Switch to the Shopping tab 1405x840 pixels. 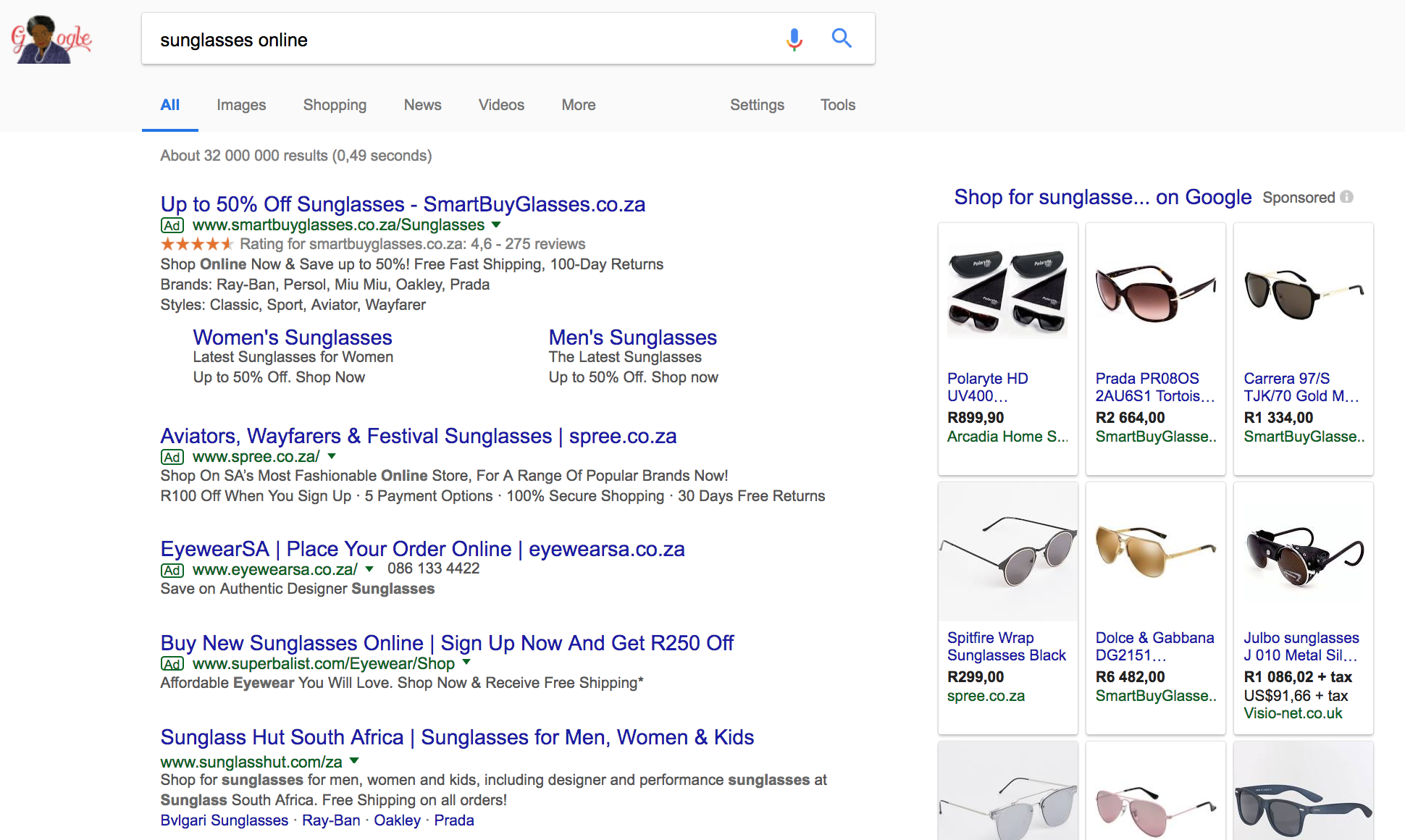[x=335, y=105]
